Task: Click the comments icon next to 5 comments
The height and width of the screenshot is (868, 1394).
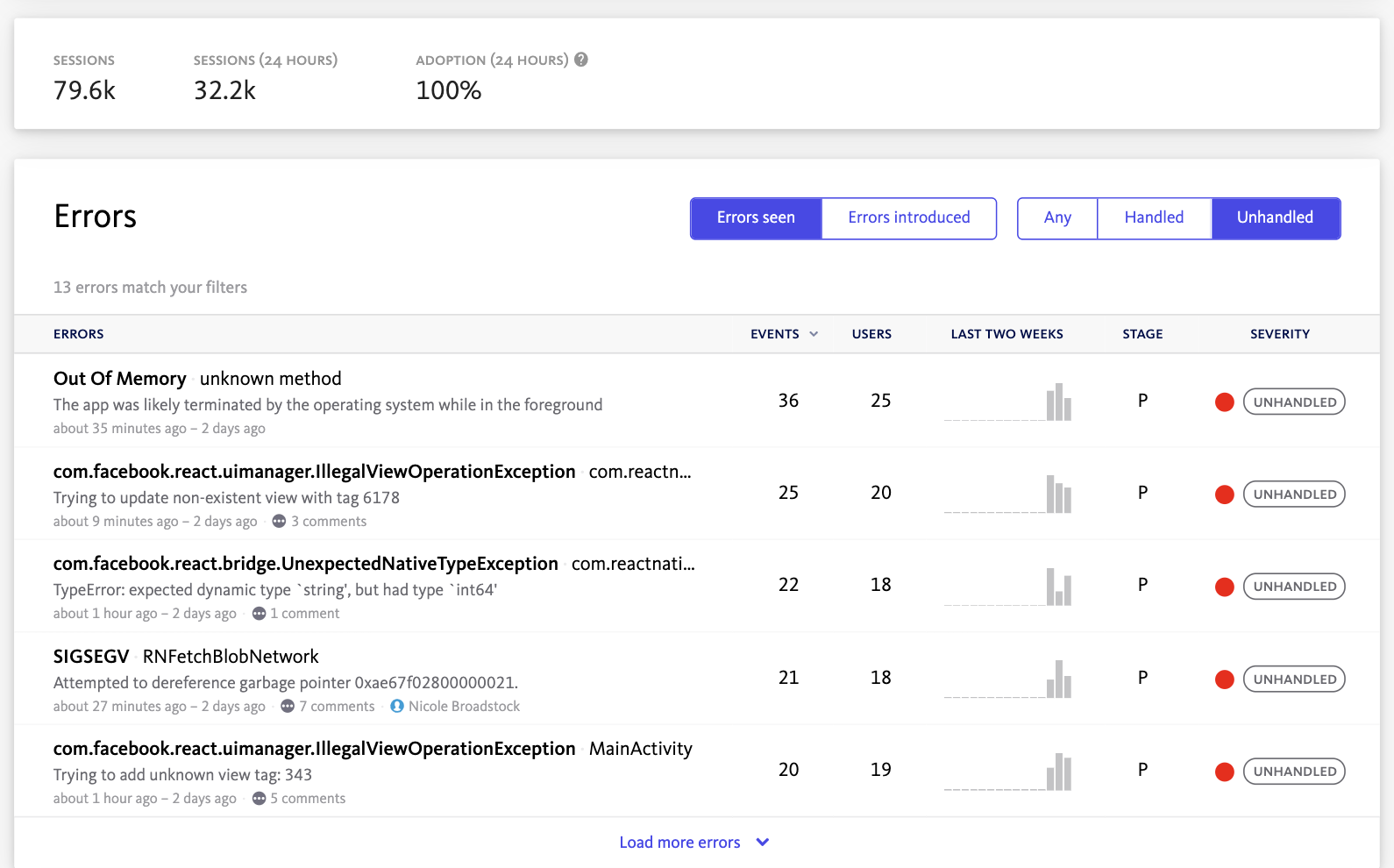Action: pos(259,799)
